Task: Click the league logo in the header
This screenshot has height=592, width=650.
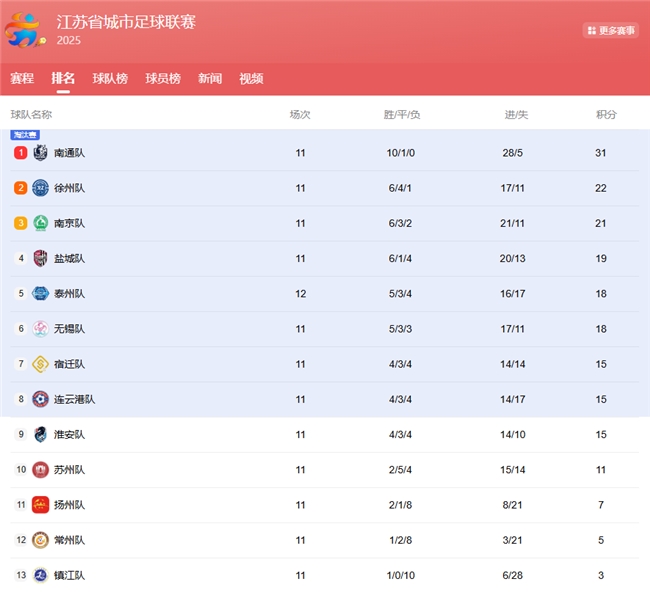Action: [x=25, y=30]
